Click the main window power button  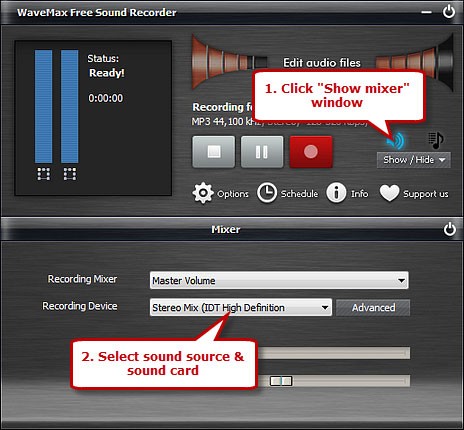[x=449, y=12]
